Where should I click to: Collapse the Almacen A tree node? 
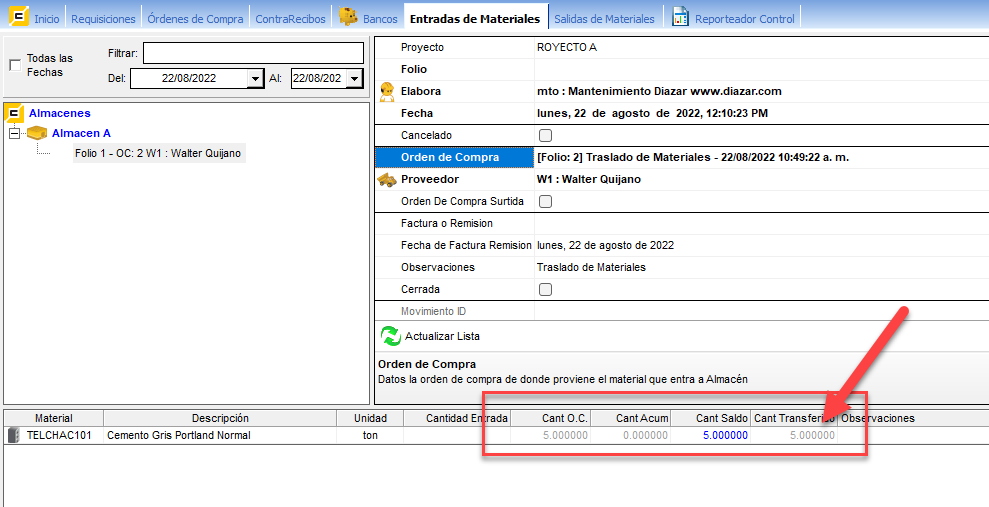coord(15,133)
